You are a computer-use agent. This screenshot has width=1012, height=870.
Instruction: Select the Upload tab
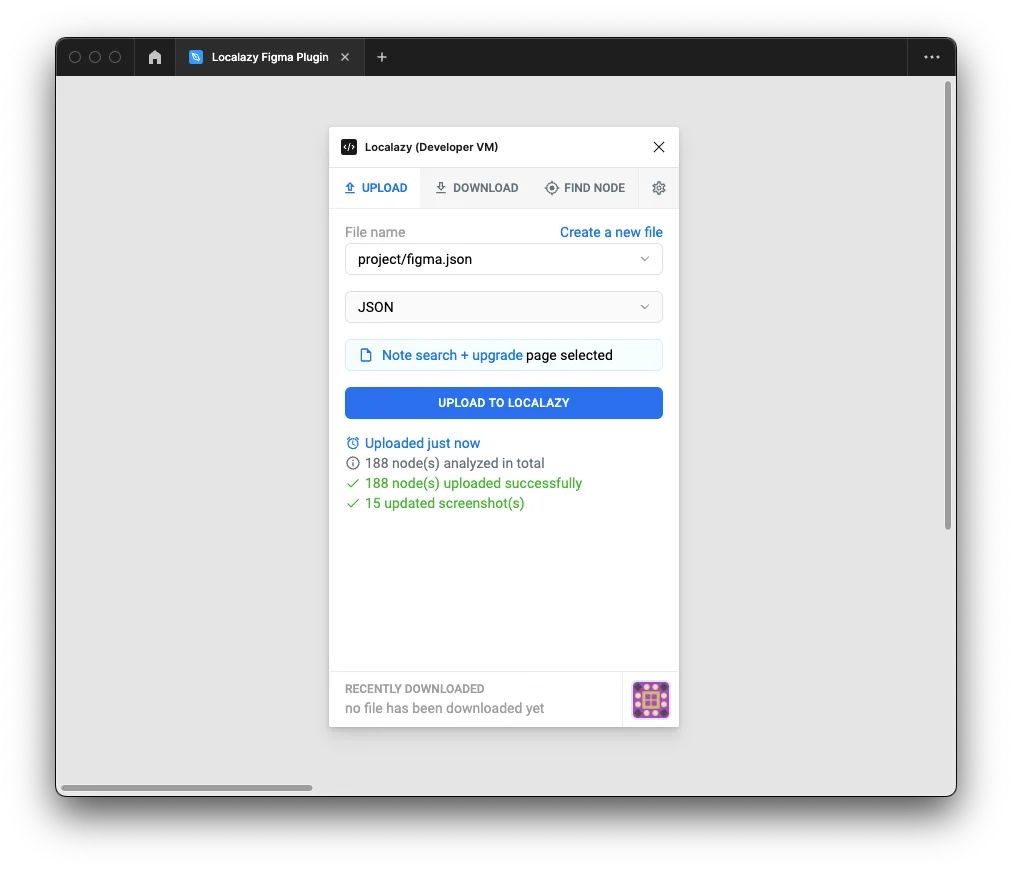point(375,188)
